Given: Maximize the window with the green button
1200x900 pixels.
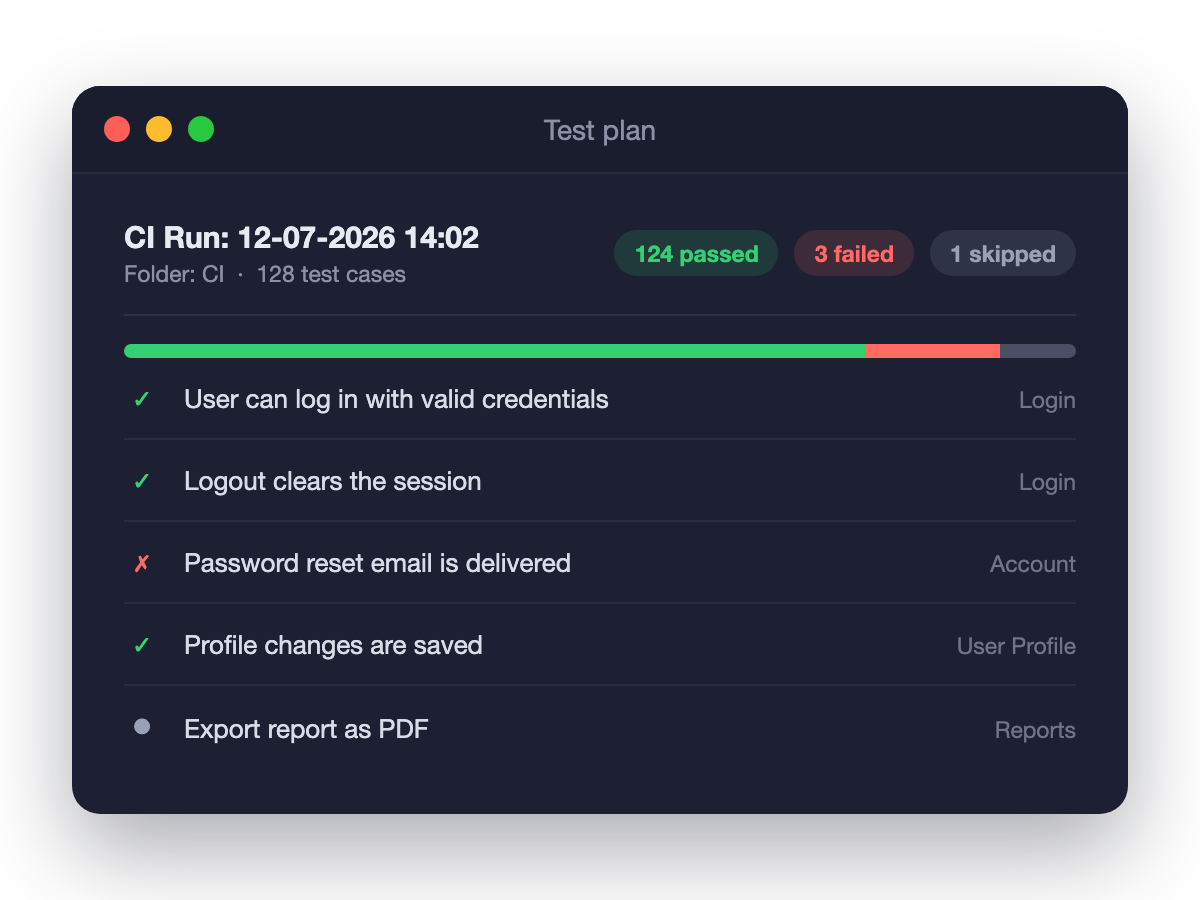Looking at the screenshot, I should (201, 129).
